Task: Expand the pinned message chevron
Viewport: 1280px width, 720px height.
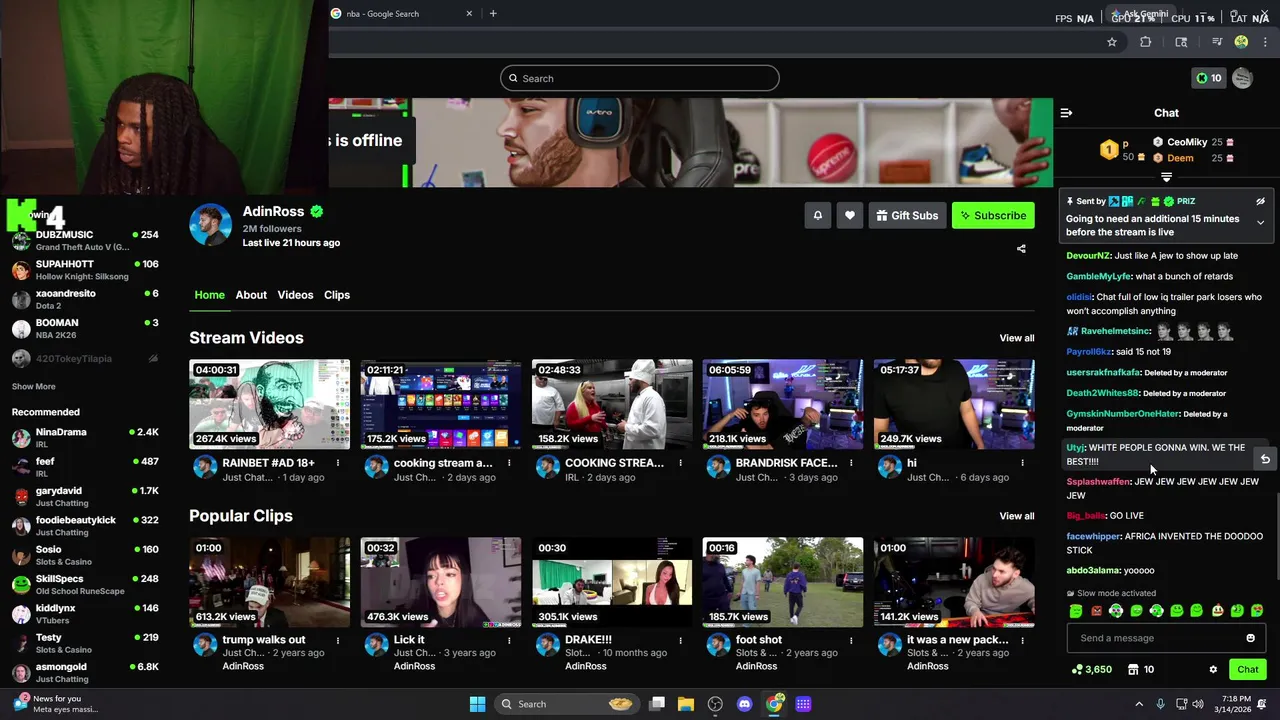Action: [x=1260, y=222]
